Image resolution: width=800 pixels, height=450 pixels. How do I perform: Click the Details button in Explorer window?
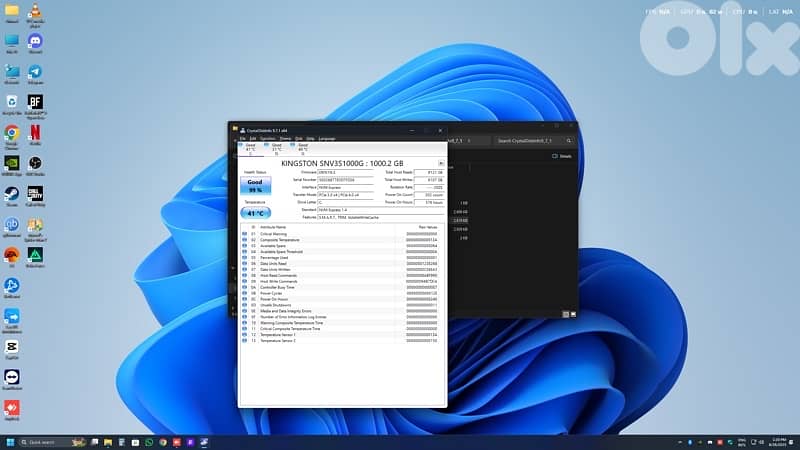click(562, 156)
